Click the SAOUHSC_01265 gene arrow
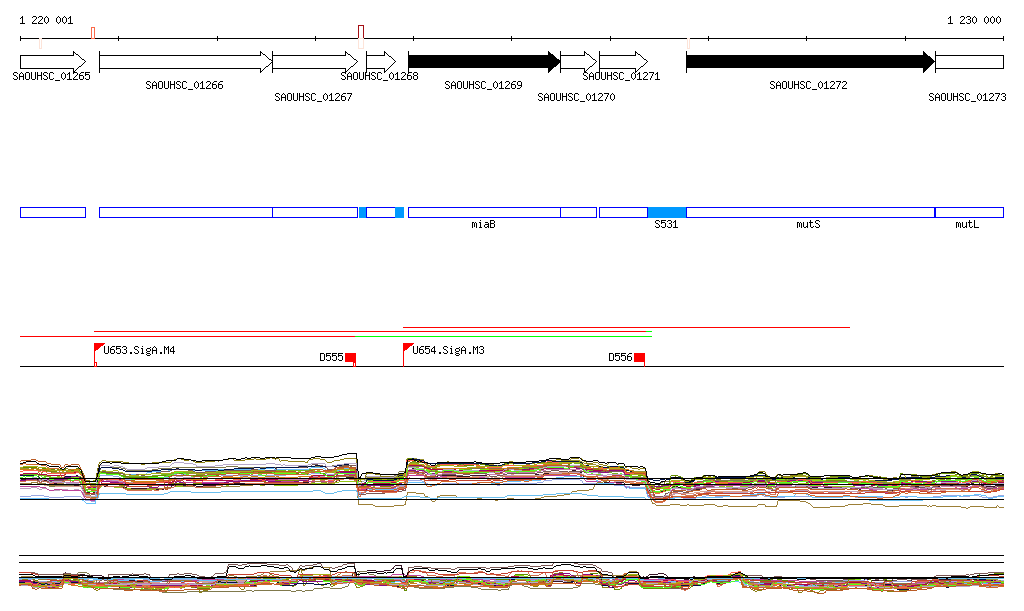 53,62
